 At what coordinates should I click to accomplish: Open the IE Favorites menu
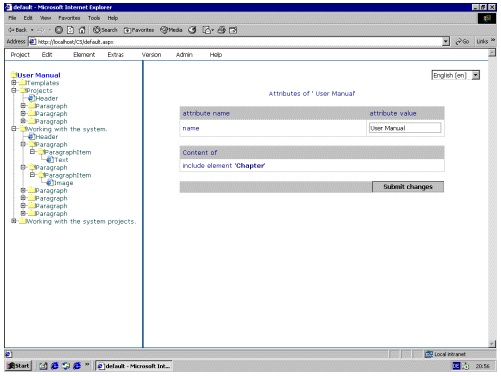(x=69, y=18)
